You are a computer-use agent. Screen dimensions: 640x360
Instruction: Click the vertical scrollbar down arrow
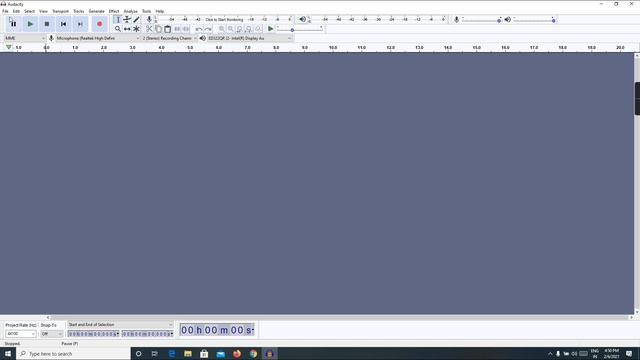pyautogui.click(x=637, y=312)
